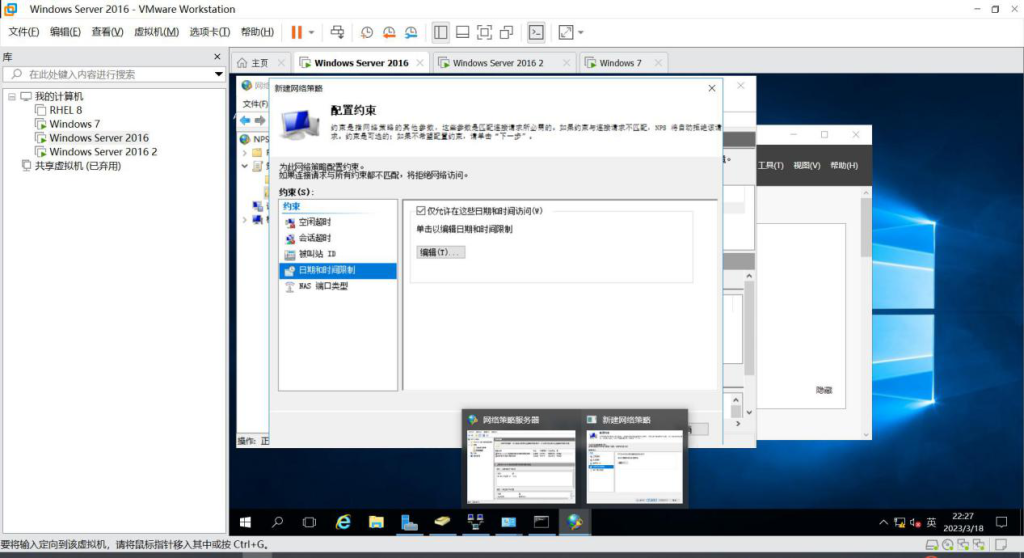
Task: Open the 文件(F) menu in VMware
Action: [x=24, y=31]
